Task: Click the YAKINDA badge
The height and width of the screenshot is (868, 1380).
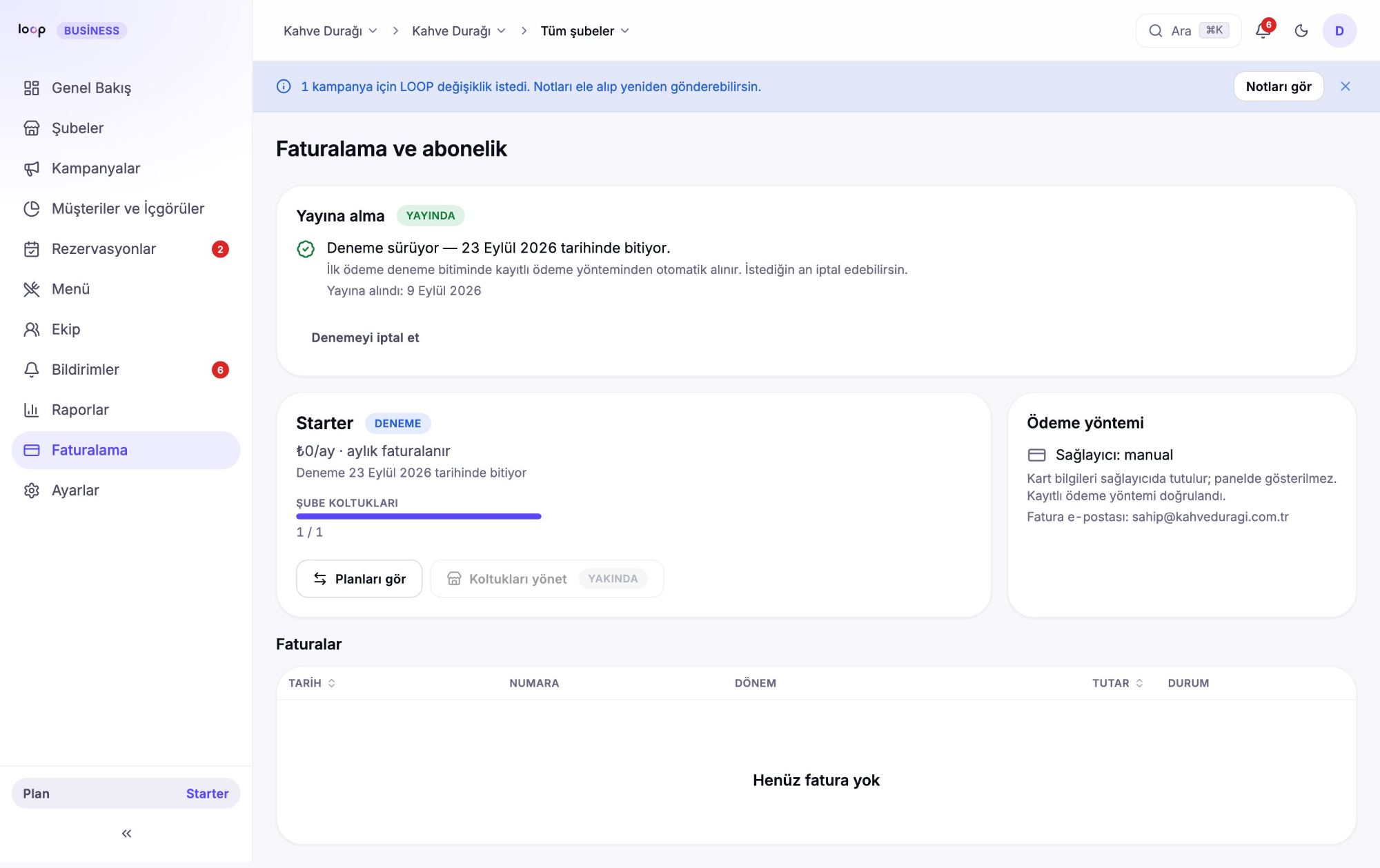Action: pos(613,578)
